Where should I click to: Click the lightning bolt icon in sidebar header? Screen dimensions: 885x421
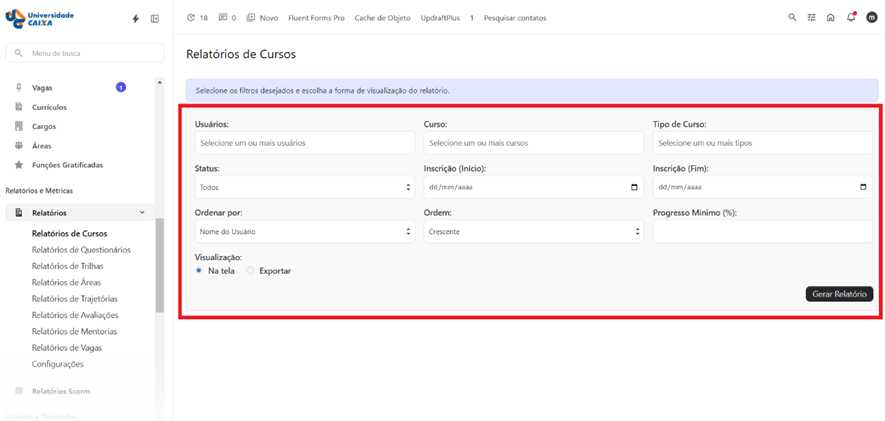tap(136, 19)
